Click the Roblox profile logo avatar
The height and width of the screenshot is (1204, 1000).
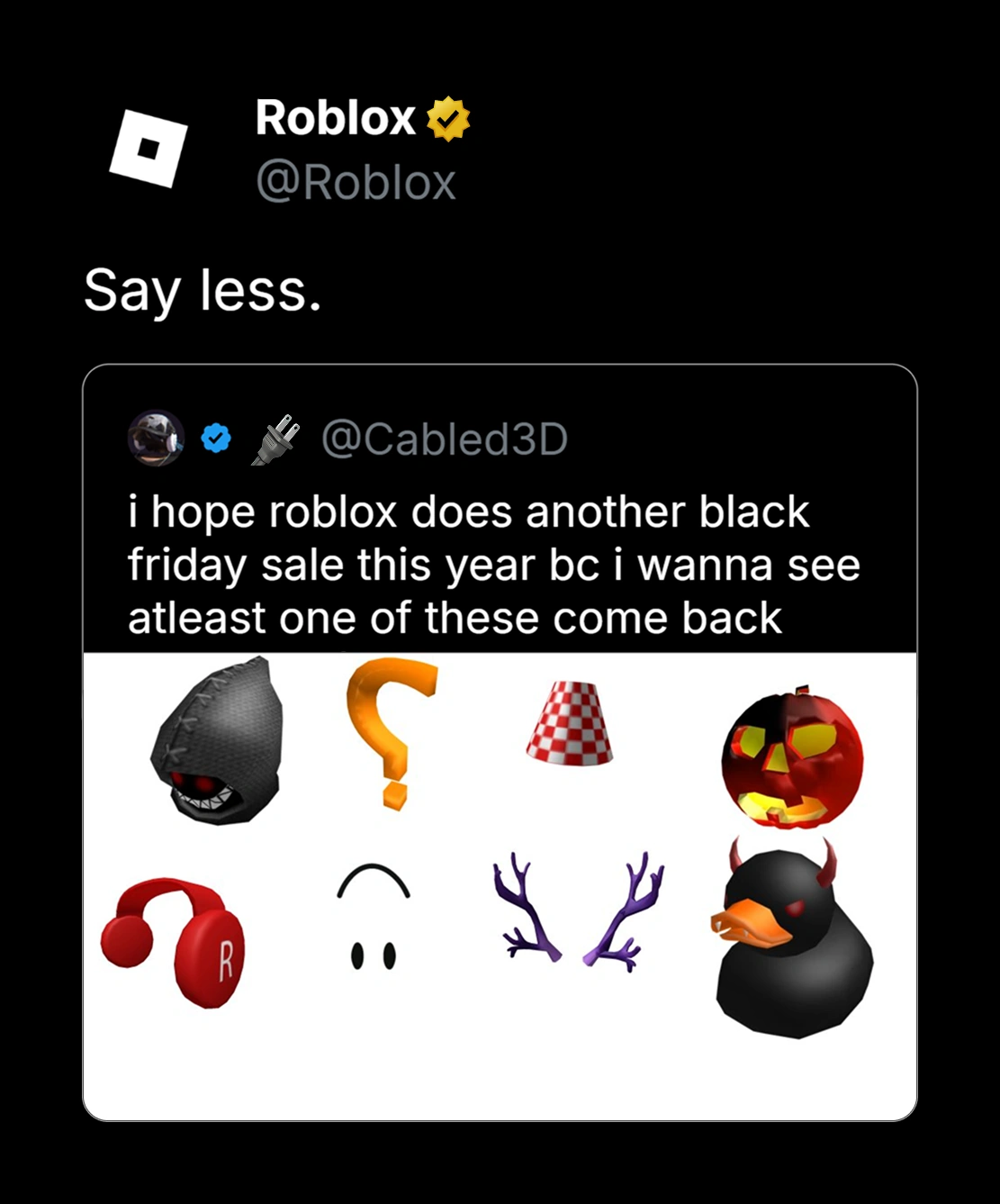(149, 149)
